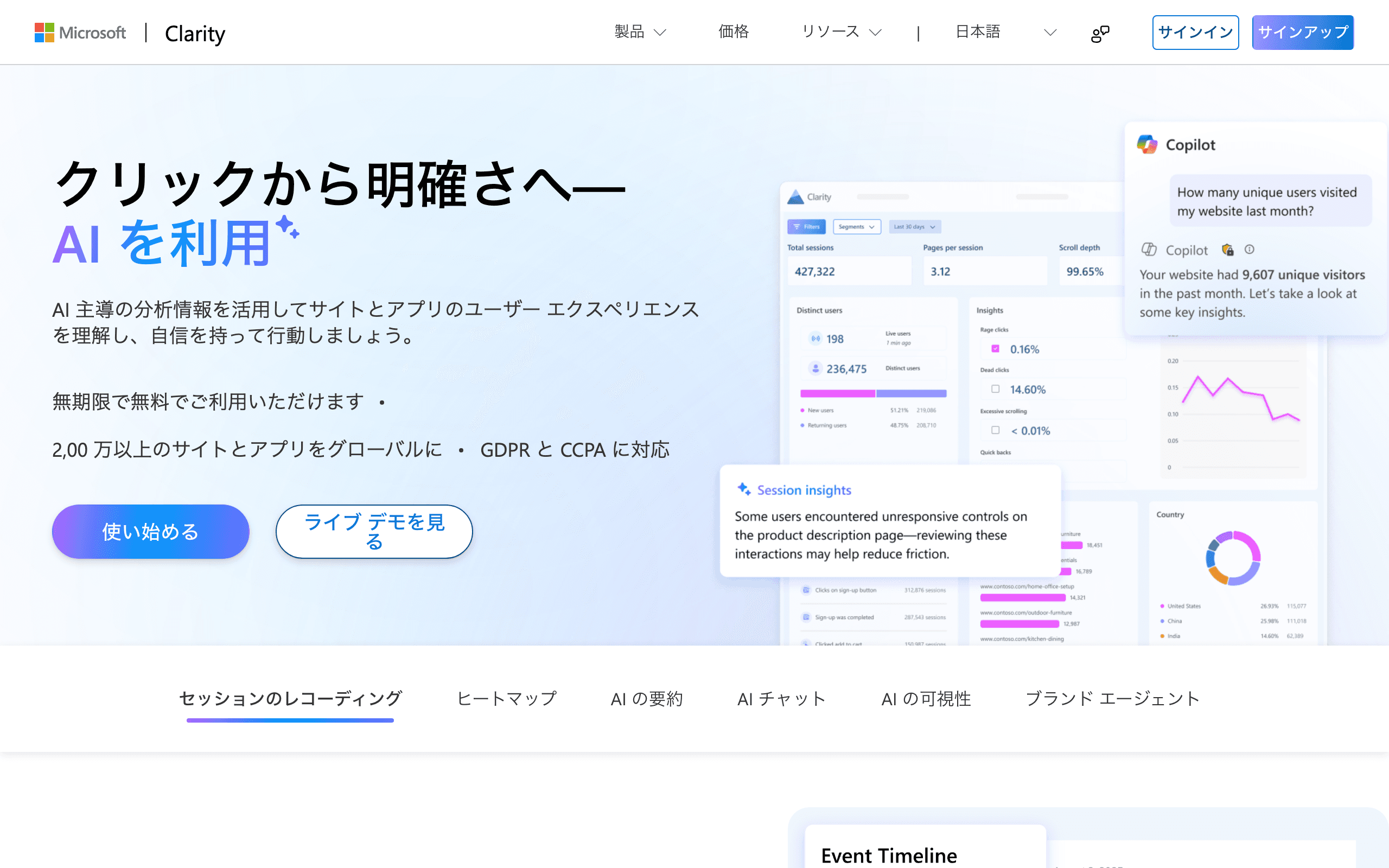Expand the リソース dropdown

tap(841, 31)
